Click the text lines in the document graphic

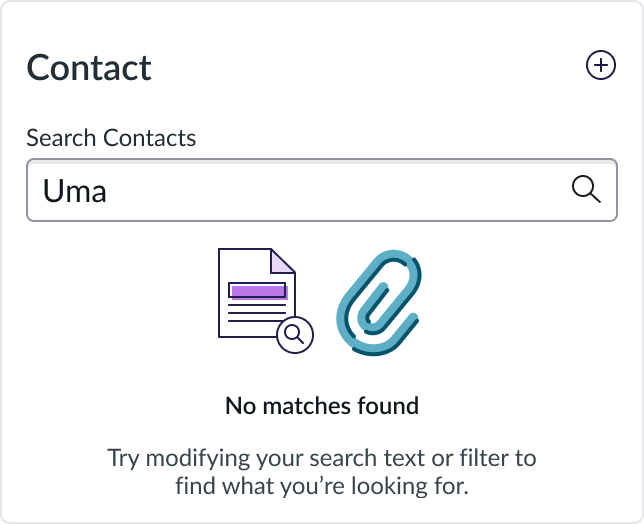click(x=256, y=316)
